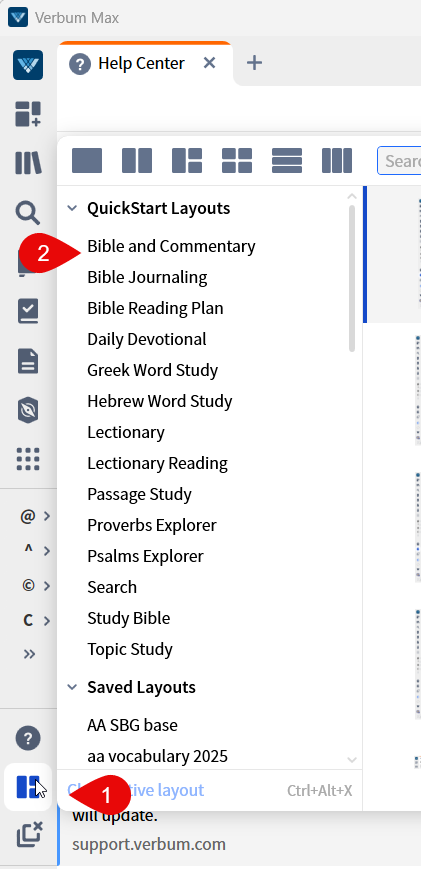
Task: Add a new tab with plus
Action: 254,63
